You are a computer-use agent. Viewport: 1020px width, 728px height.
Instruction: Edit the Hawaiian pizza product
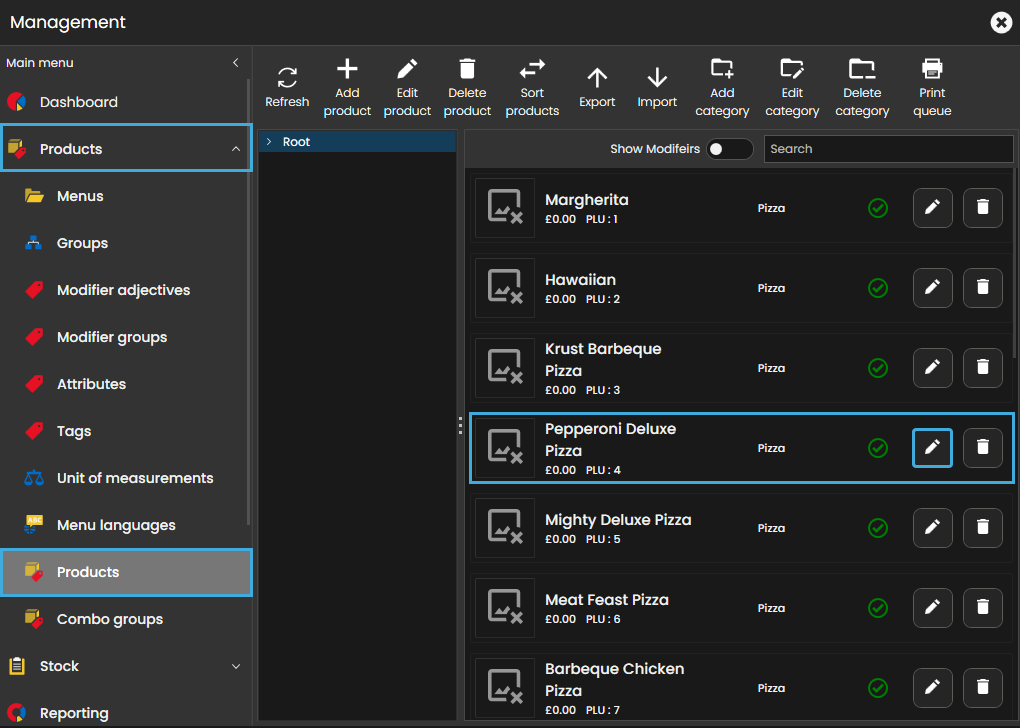(x=932, y=287)
